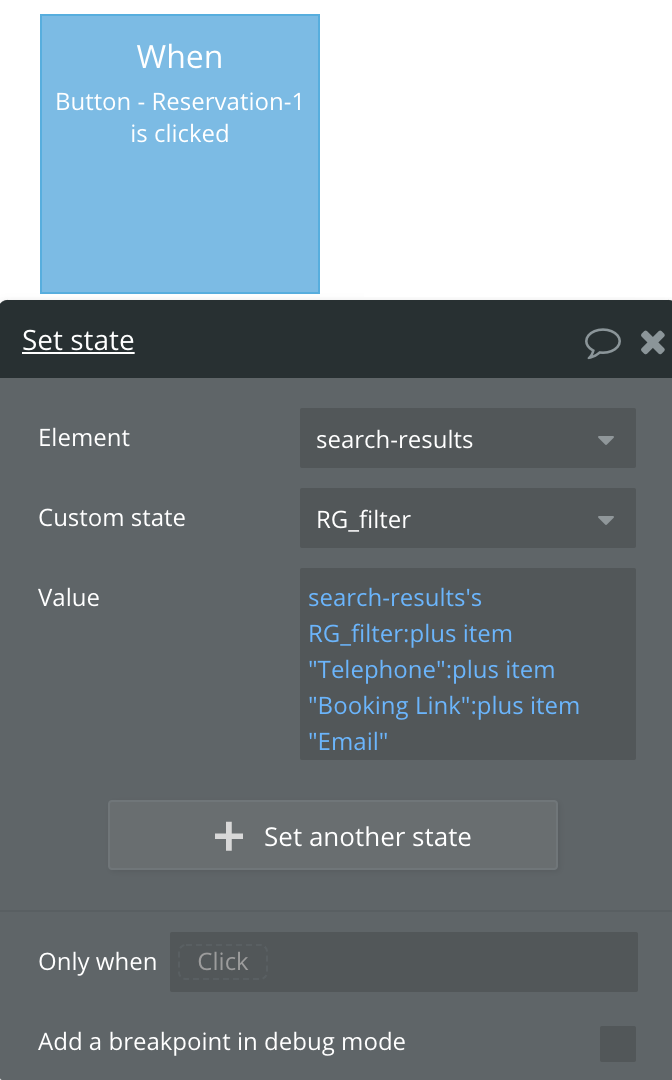Click the Set another state button label
This screenshot has width=672, height=1080.
367,837
